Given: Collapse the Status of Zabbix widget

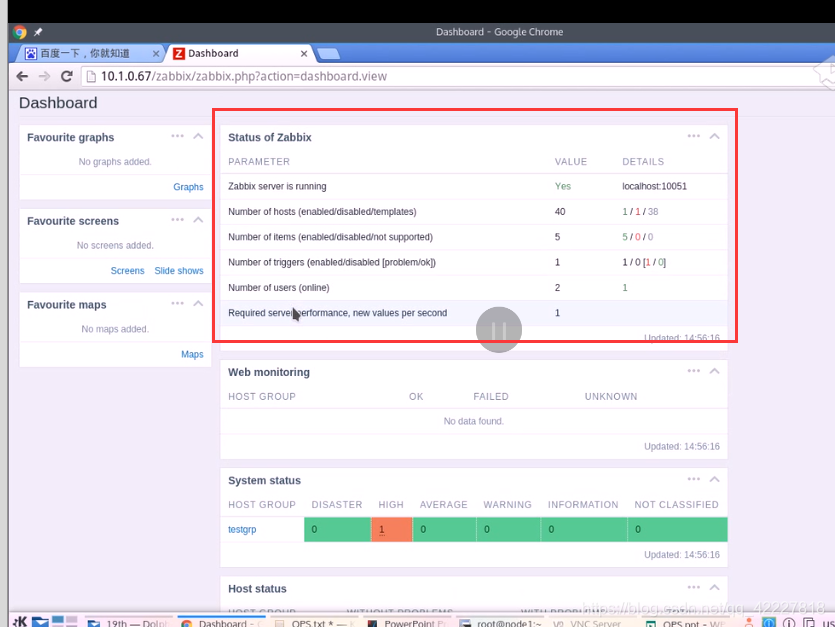Looking at the screenshot, I should 715,136.
